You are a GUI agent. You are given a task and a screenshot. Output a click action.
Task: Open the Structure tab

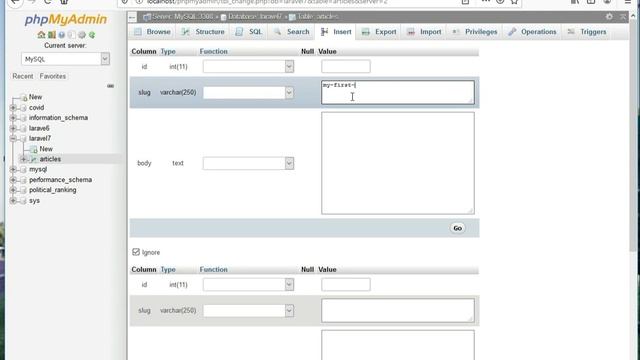[203, 32]
